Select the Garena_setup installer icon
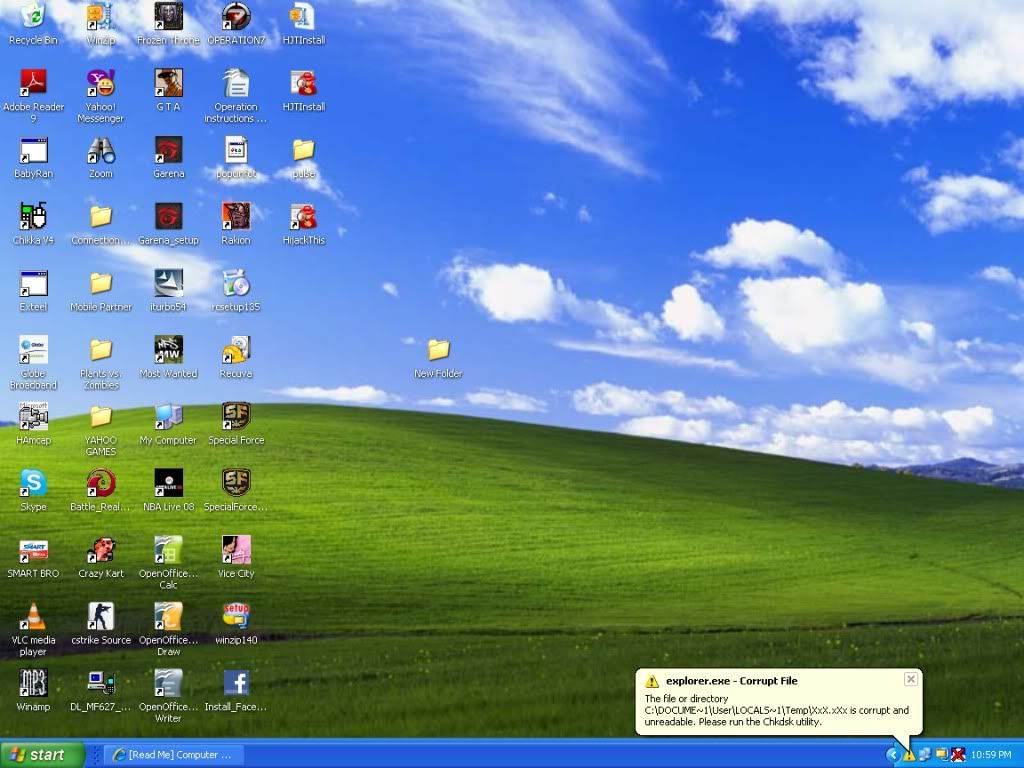The width and height of the screenshot is (1024, 768). 168,224
